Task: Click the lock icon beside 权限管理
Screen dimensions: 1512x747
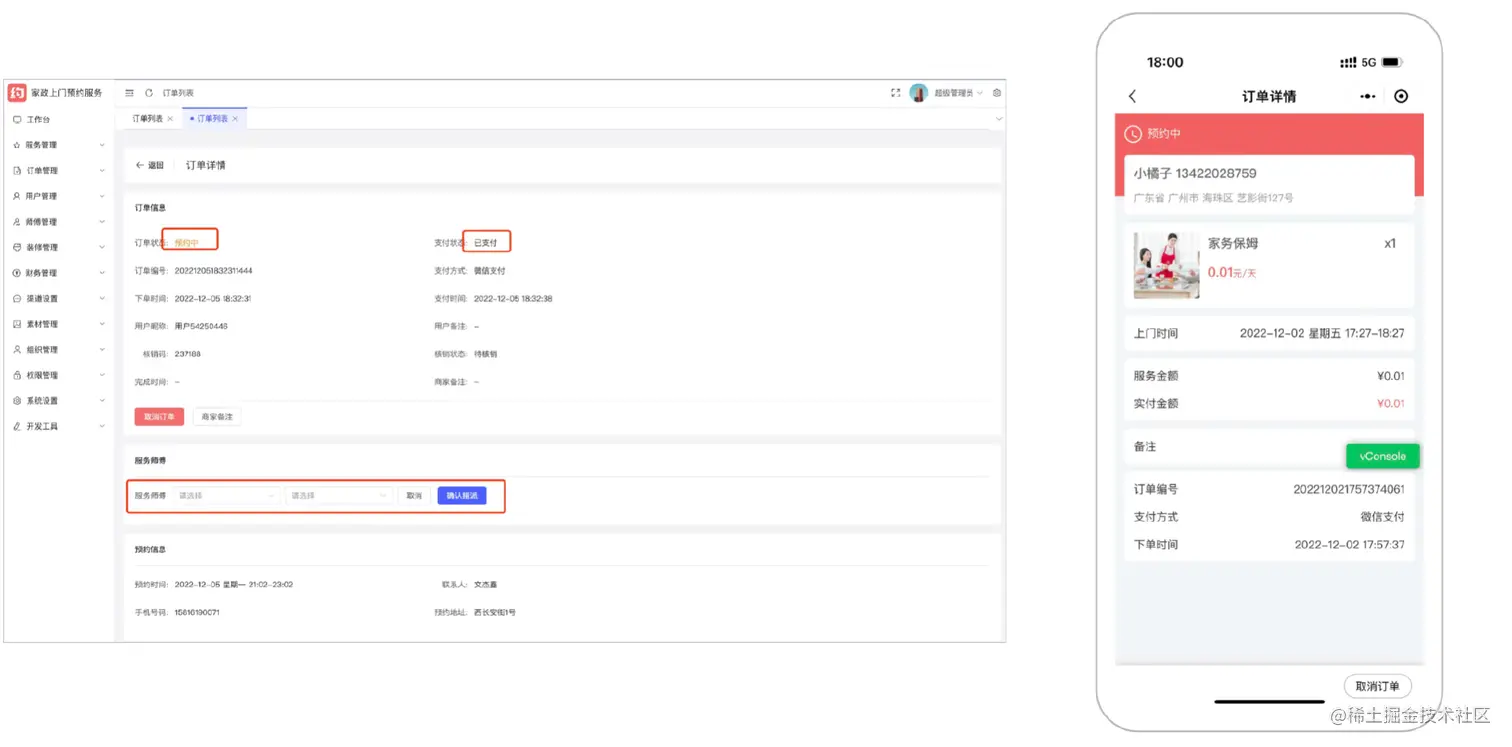Action: [17, 376]
